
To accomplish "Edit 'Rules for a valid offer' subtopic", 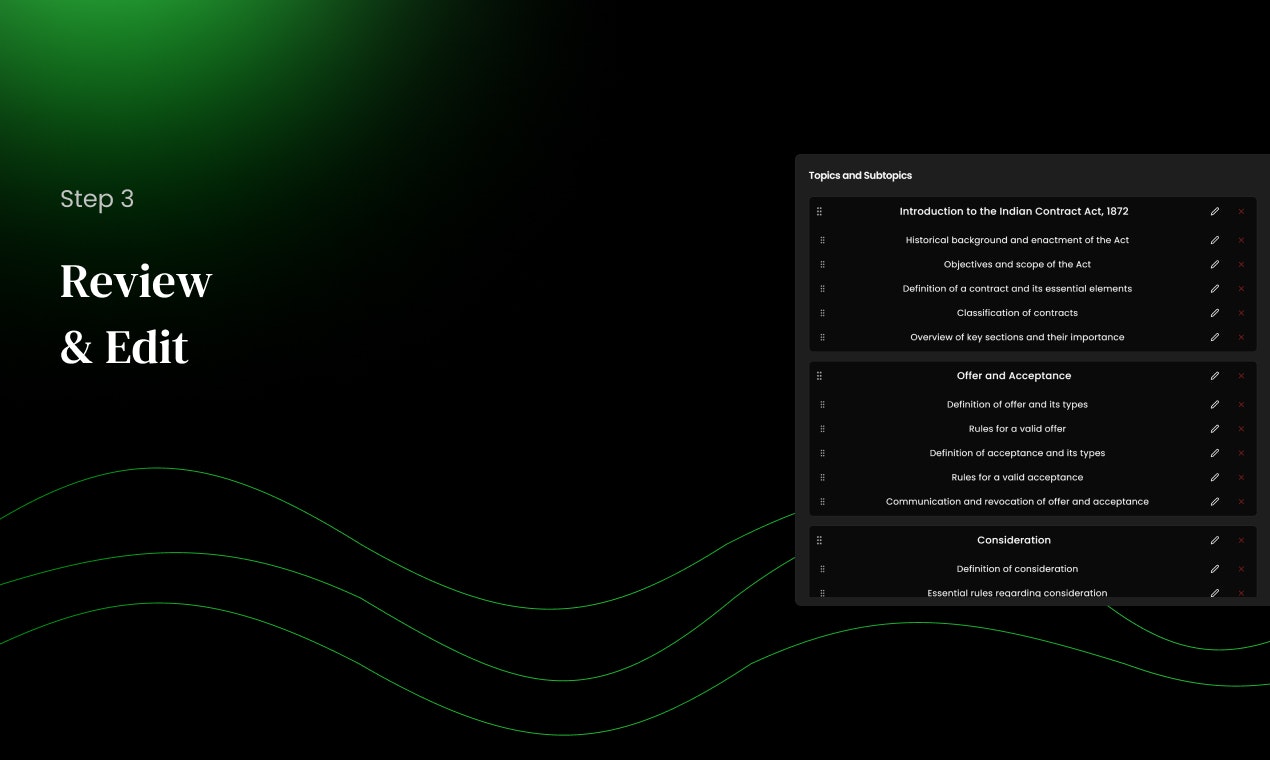I will [x=1215, y=429].
